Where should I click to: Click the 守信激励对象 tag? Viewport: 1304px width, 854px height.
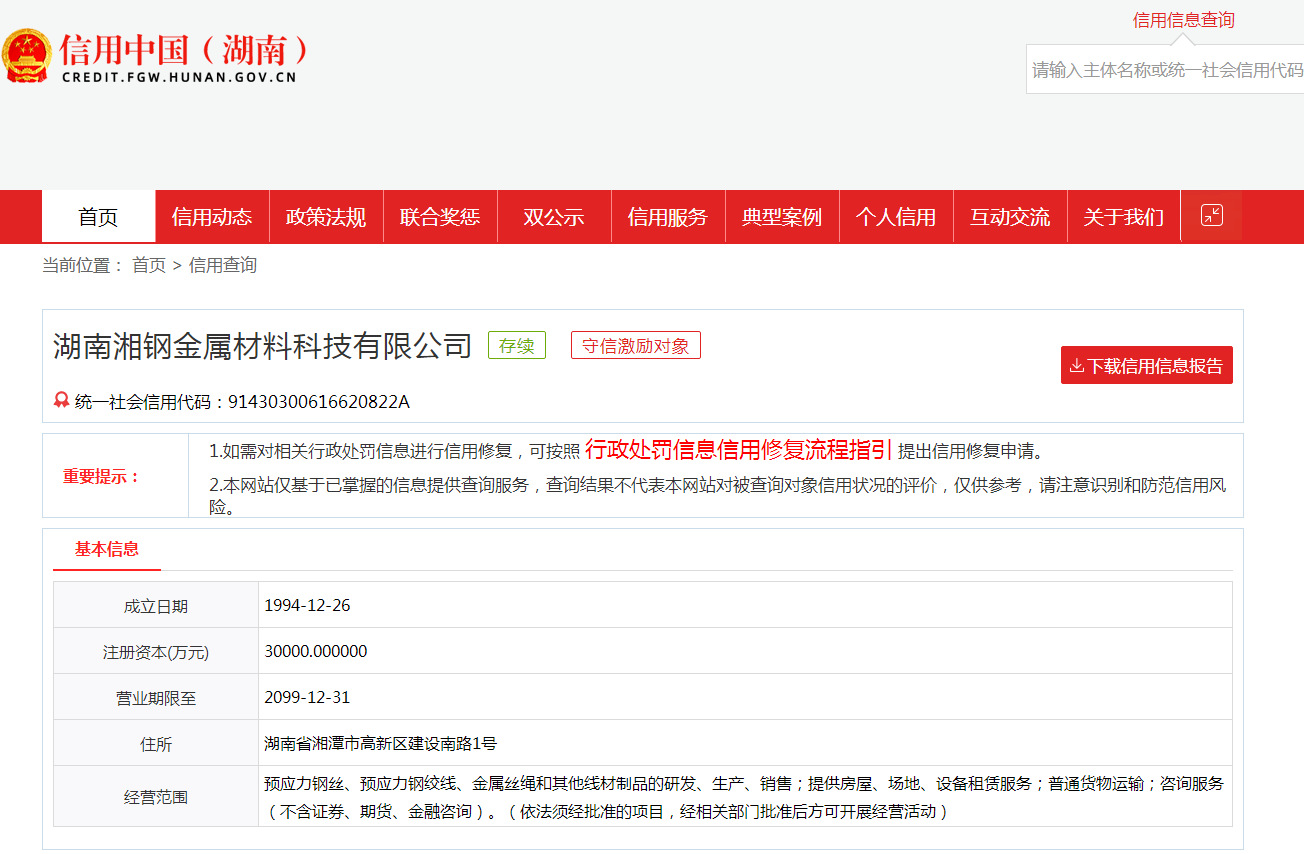[636, 346]
